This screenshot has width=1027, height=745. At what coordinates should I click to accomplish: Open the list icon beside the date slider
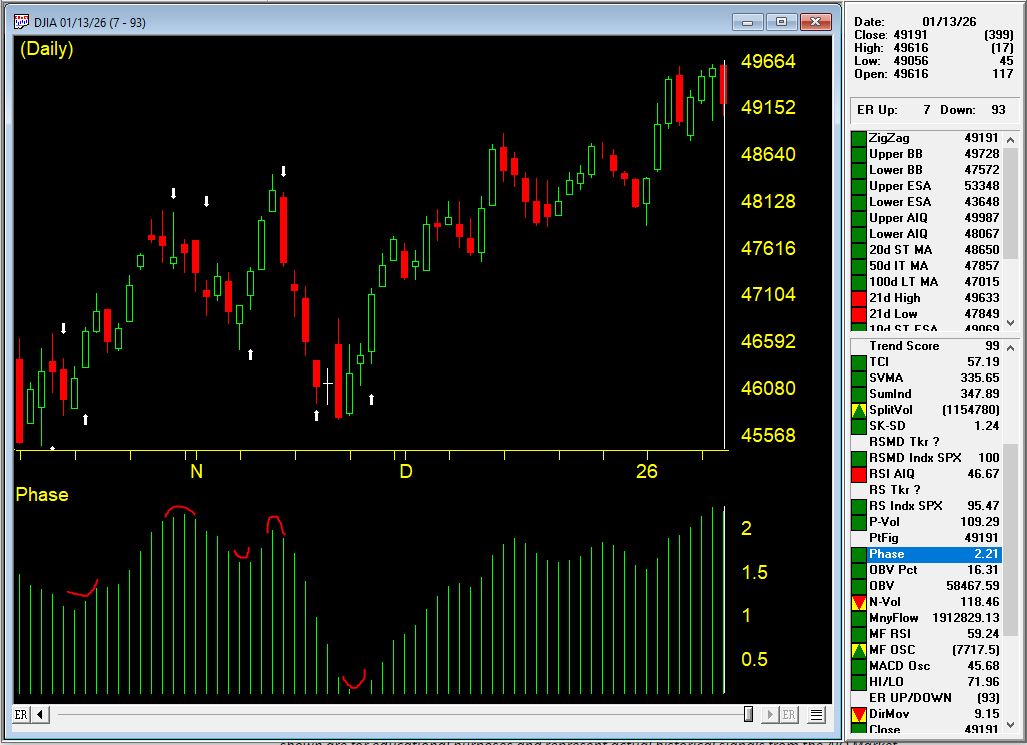click(817, 714)
